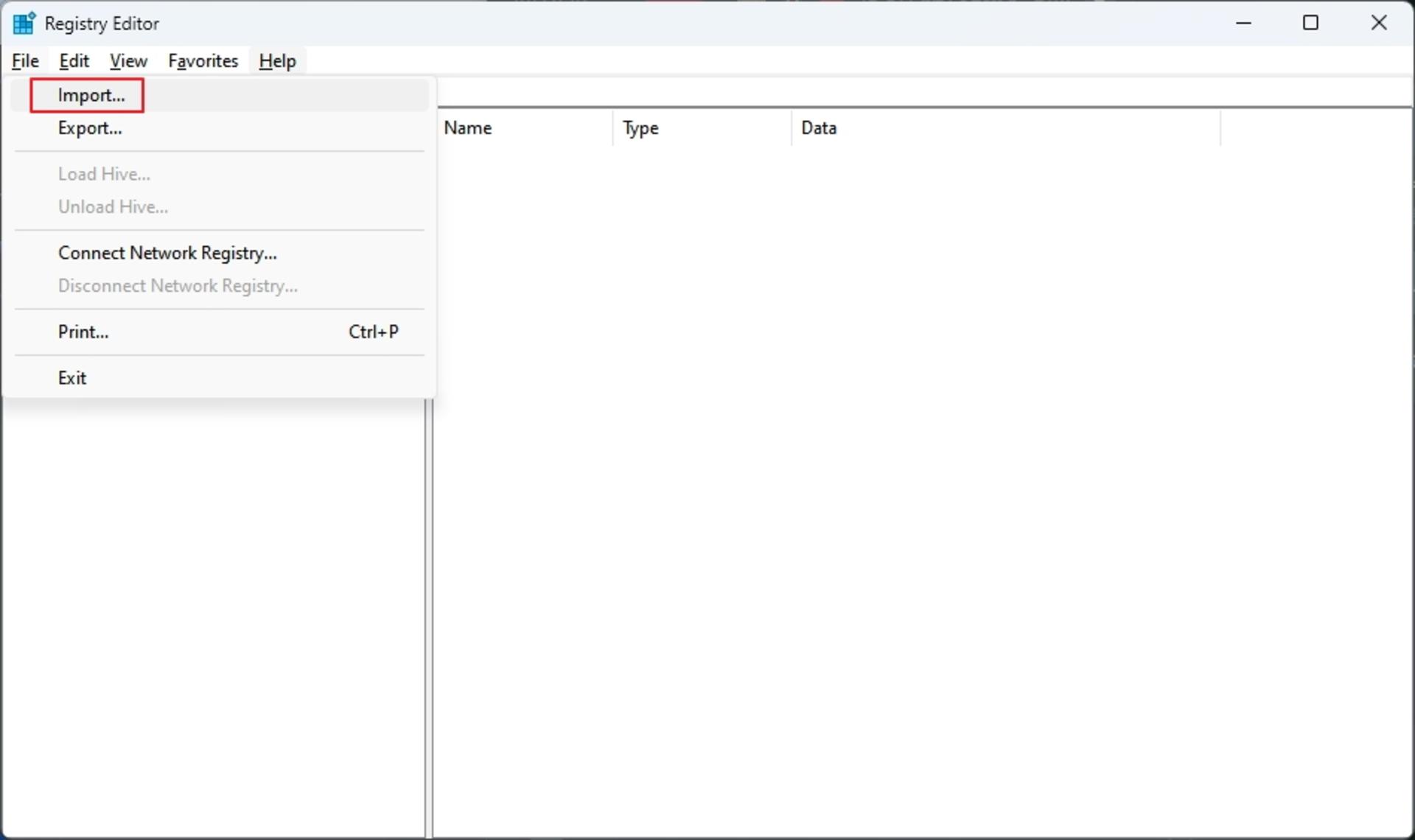Open the View menu

point(128,61)
